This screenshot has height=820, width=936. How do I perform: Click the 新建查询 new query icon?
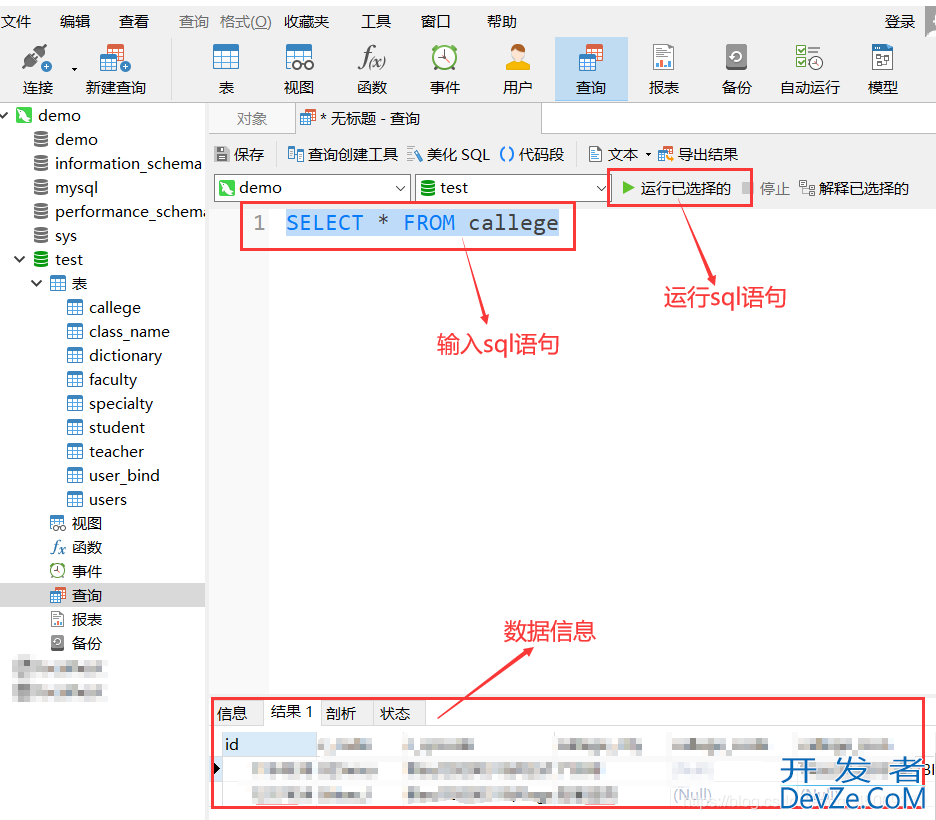115,58
